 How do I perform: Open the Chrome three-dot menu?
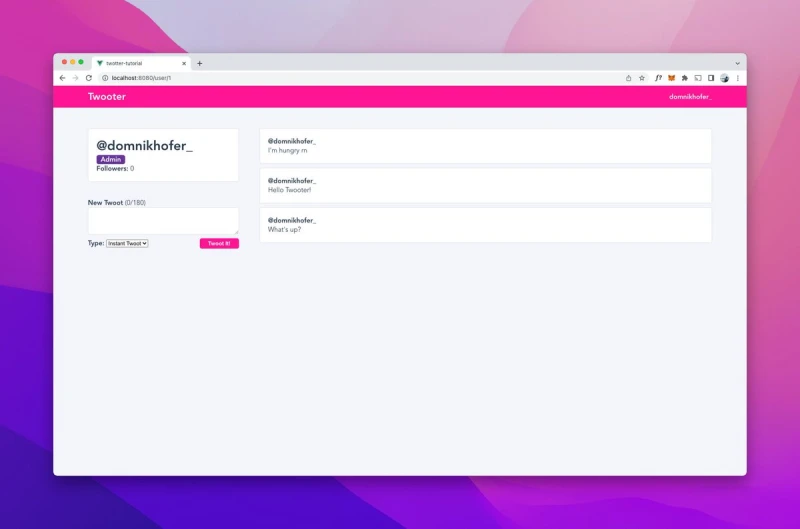737,78
